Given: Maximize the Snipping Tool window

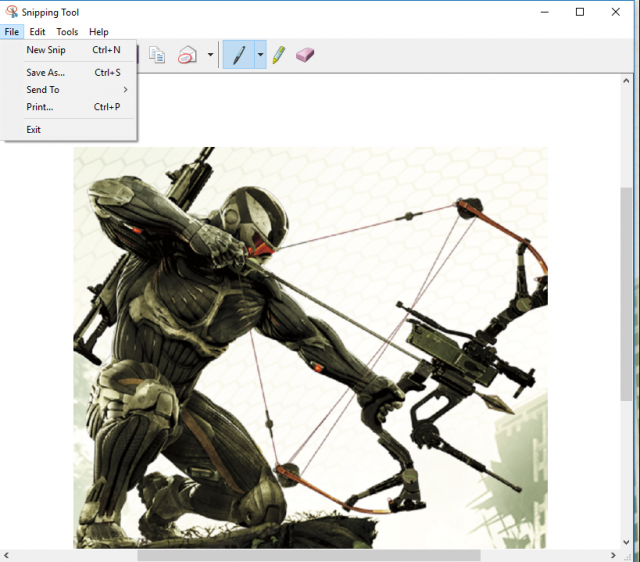Looking at the screenshot, I should [x=580, y=12].
